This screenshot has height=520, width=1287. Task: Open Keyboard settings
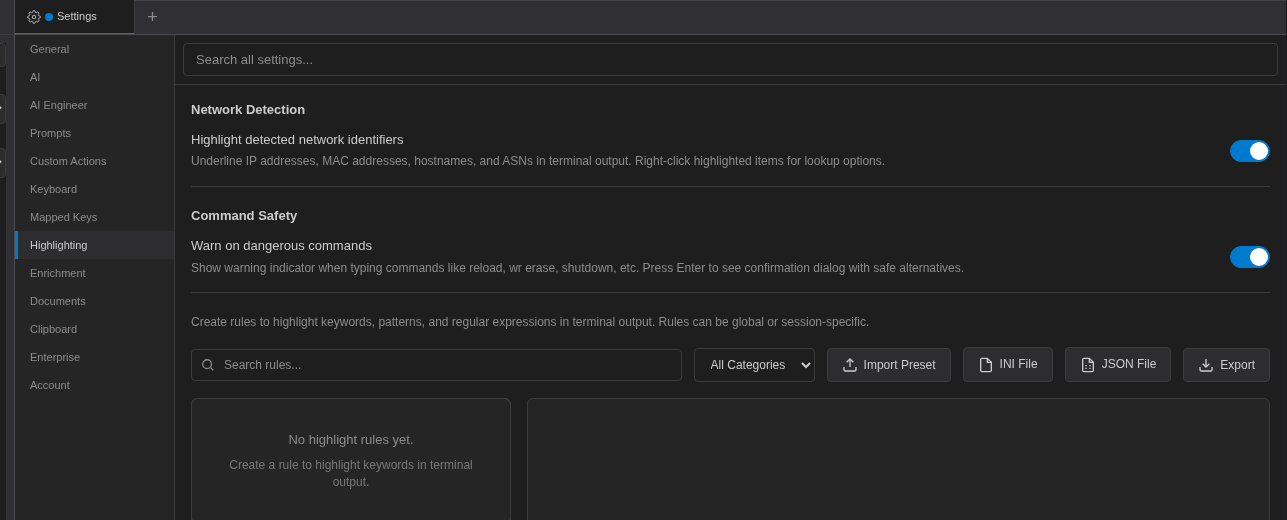click(x=95, y=189)
